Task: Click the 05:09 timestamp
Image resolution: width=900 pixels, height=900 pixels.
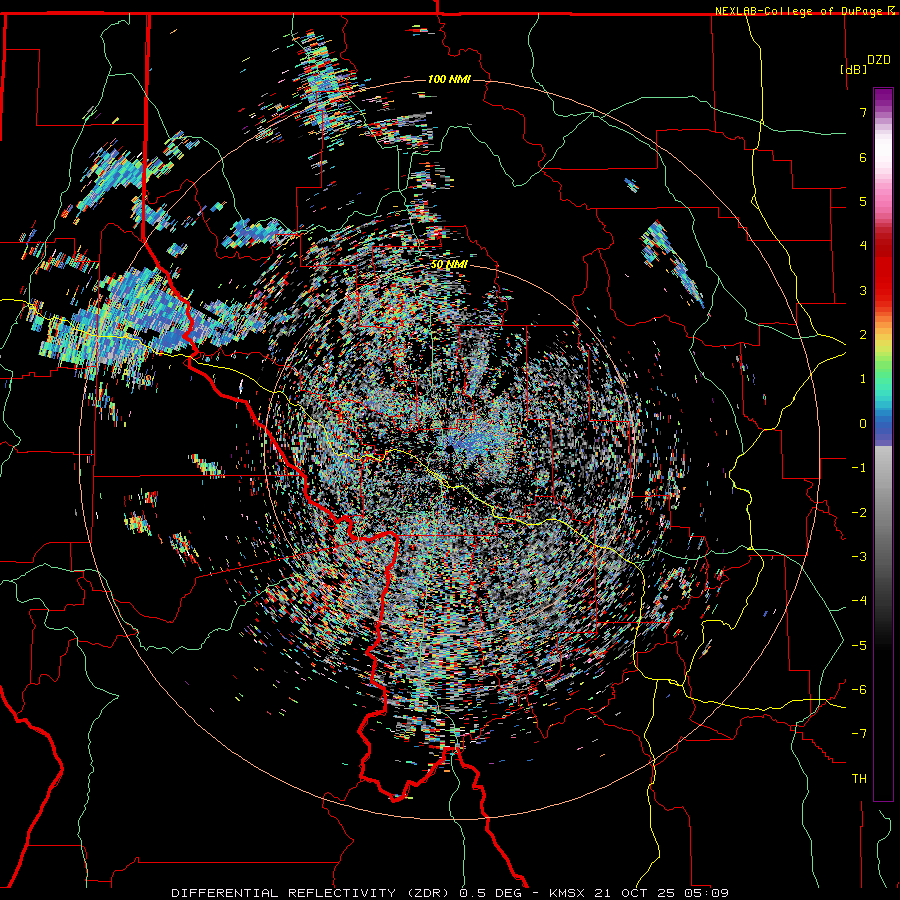Action: pos(709,893)
